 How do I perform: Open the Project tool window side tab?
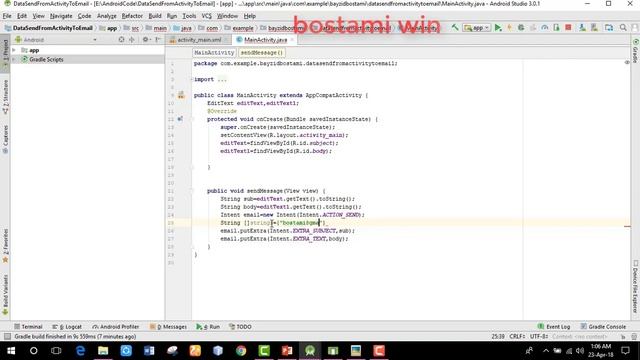(5, 54)
